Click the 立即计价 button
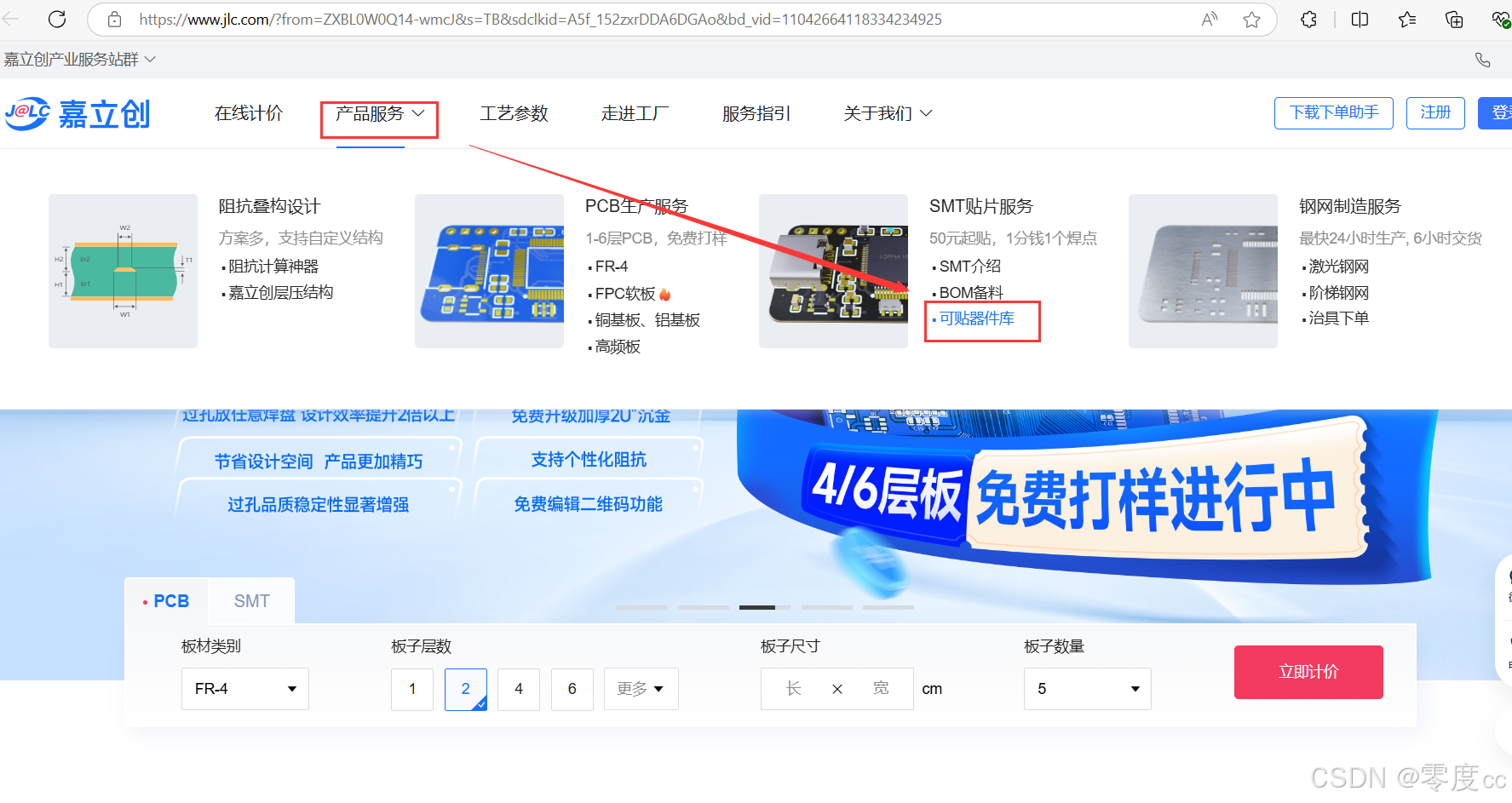Screen dimensions: 1512x803 point(1308,672)
